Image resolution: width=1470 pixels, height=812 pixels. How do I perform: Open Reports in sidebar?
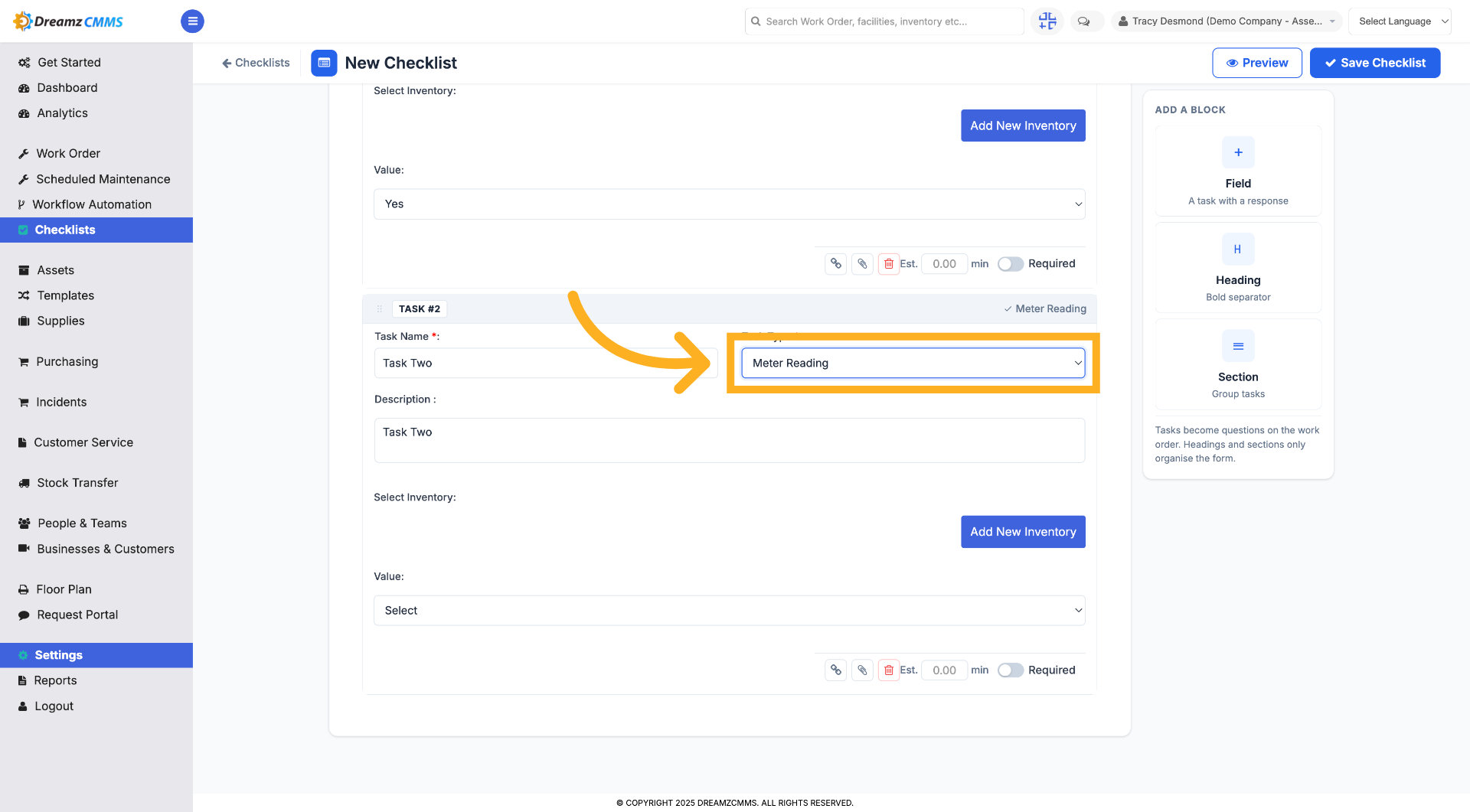tap(96, 680)
